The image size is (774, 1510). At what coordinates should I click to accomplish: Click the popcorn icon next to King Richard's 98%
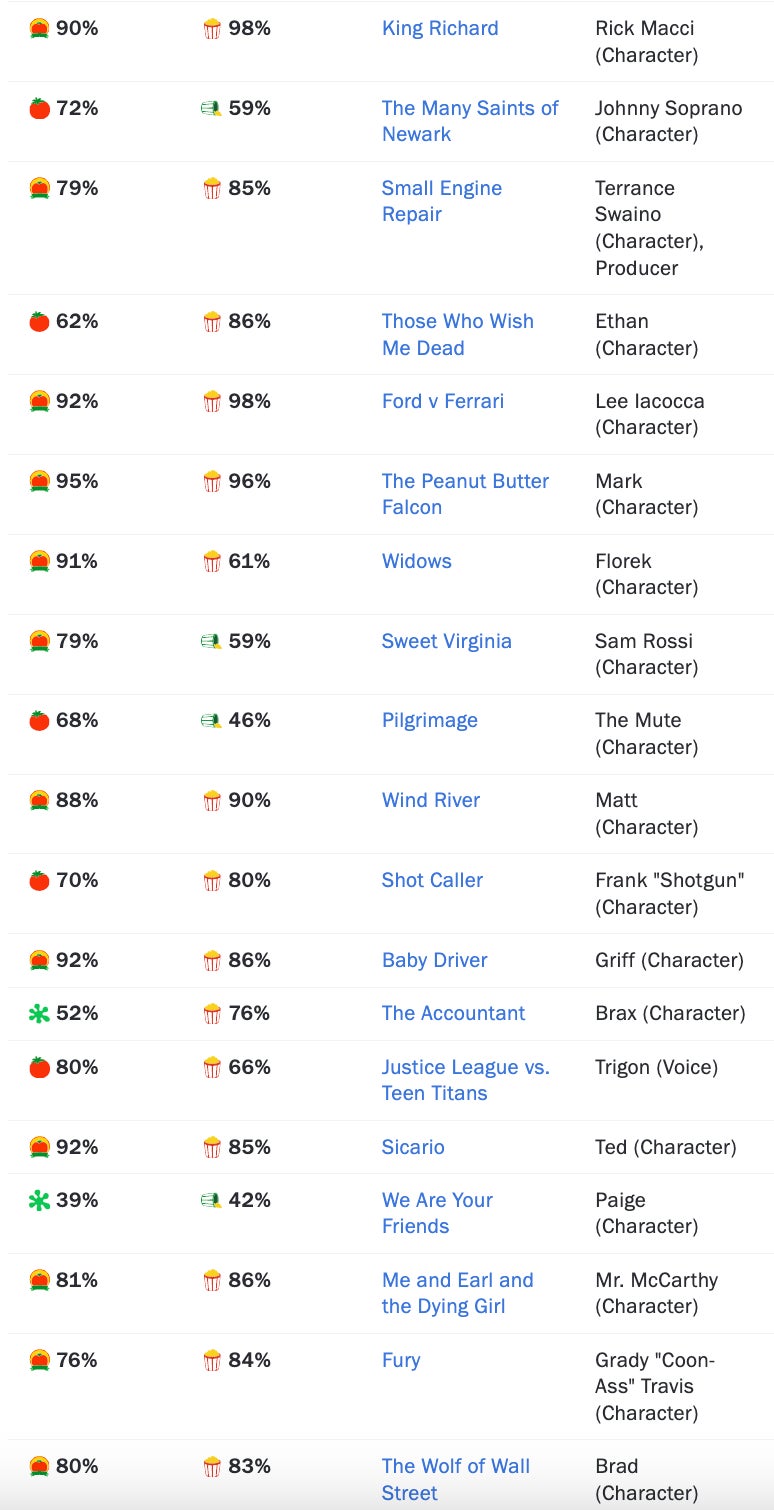point(212,29)
